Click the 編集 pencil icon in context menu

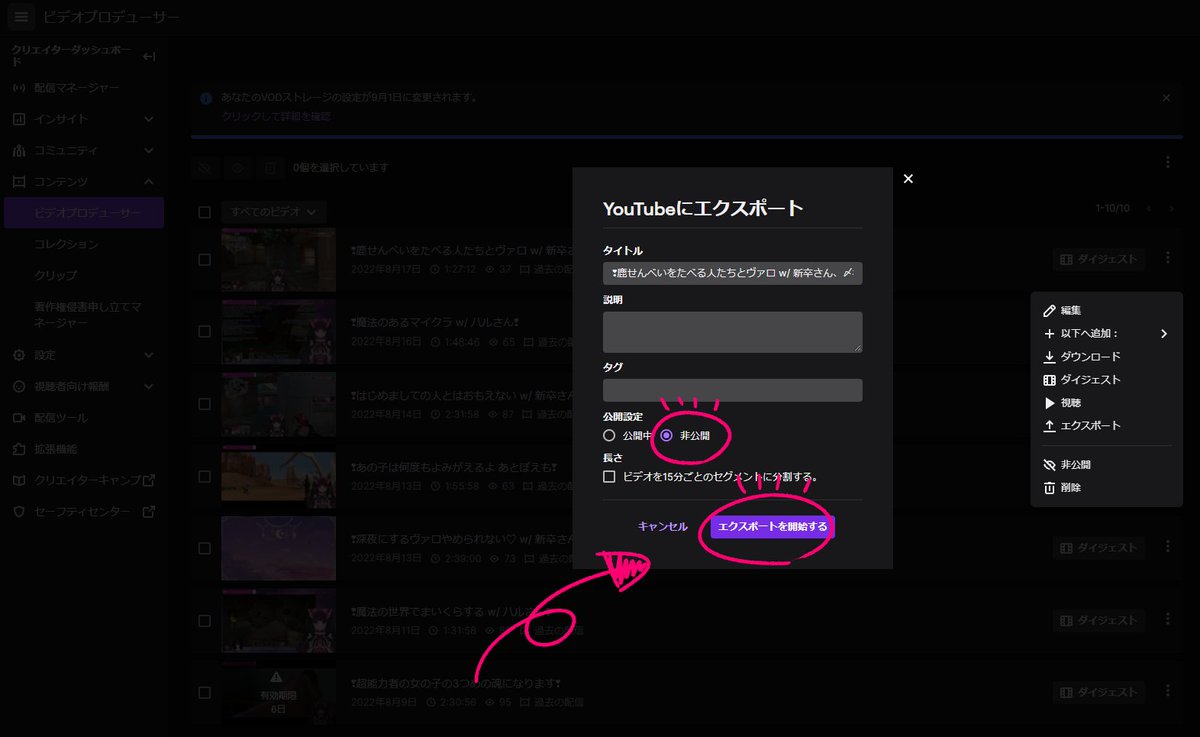pos(1049,311)
